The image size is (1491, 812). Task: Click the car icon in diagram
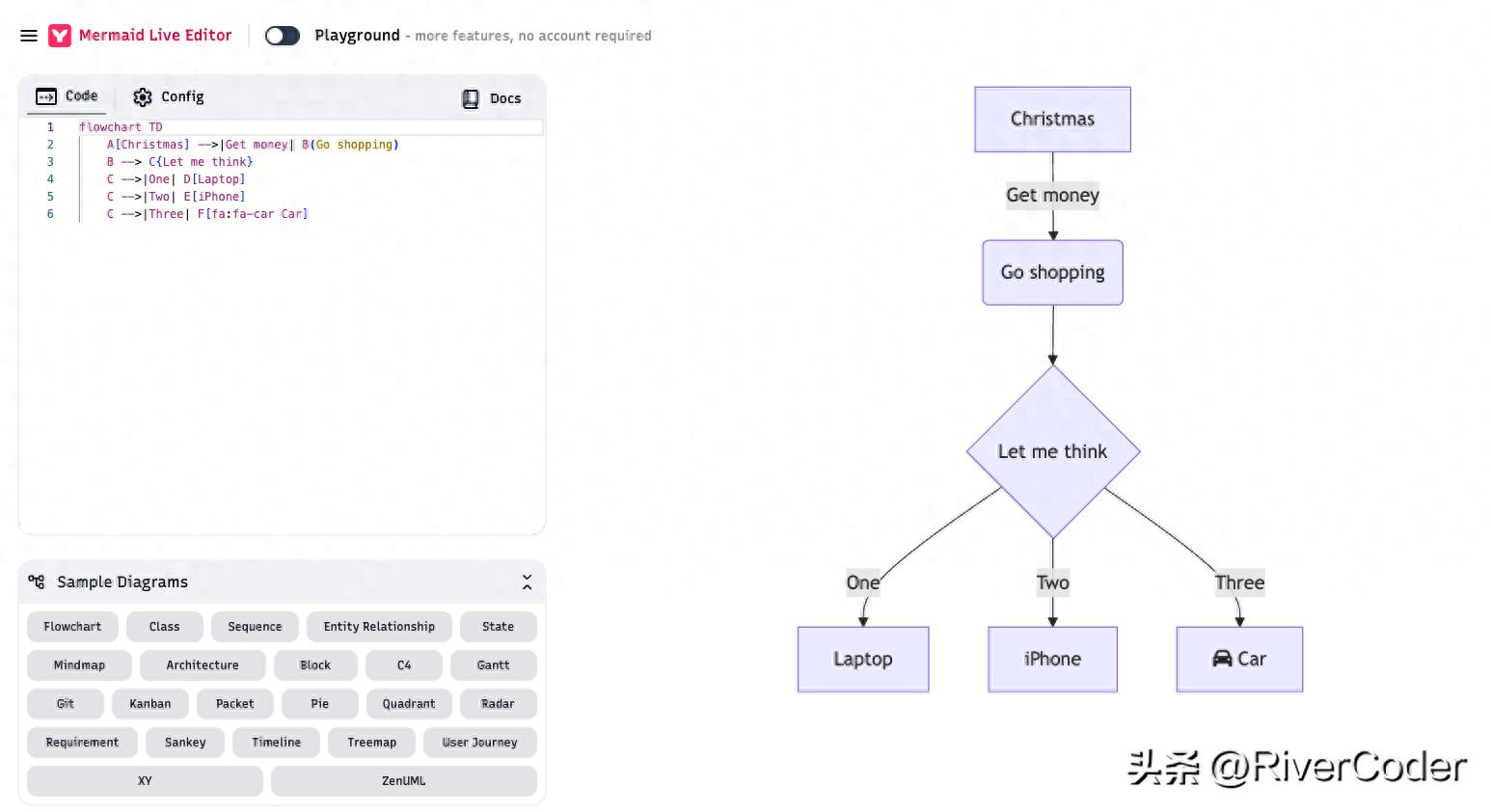point(1222,659)
